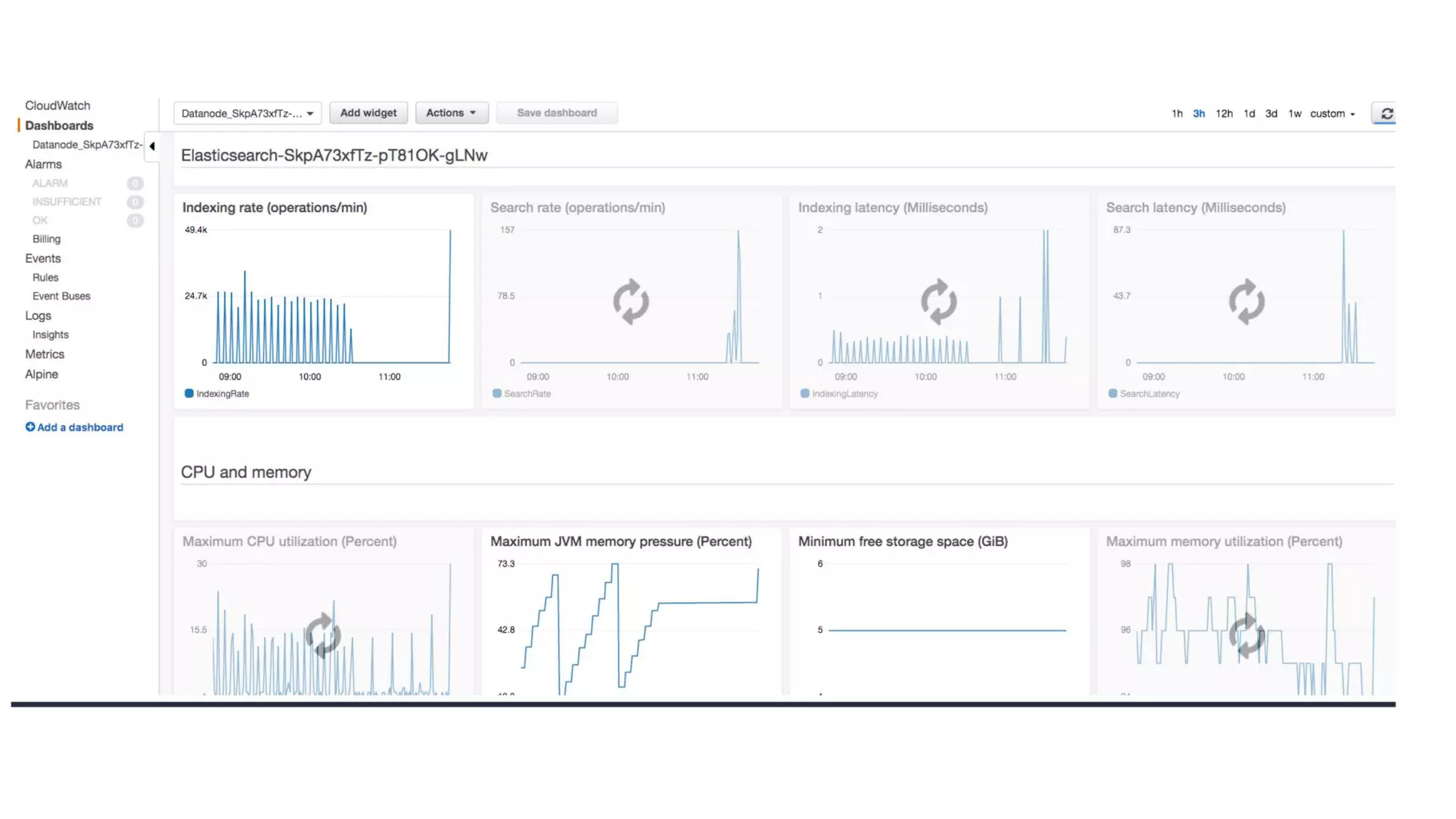Screen dimensions: 1456x819
Task: Select the 1h time range
Action: pyautogui.click(x=1177, y=114)
